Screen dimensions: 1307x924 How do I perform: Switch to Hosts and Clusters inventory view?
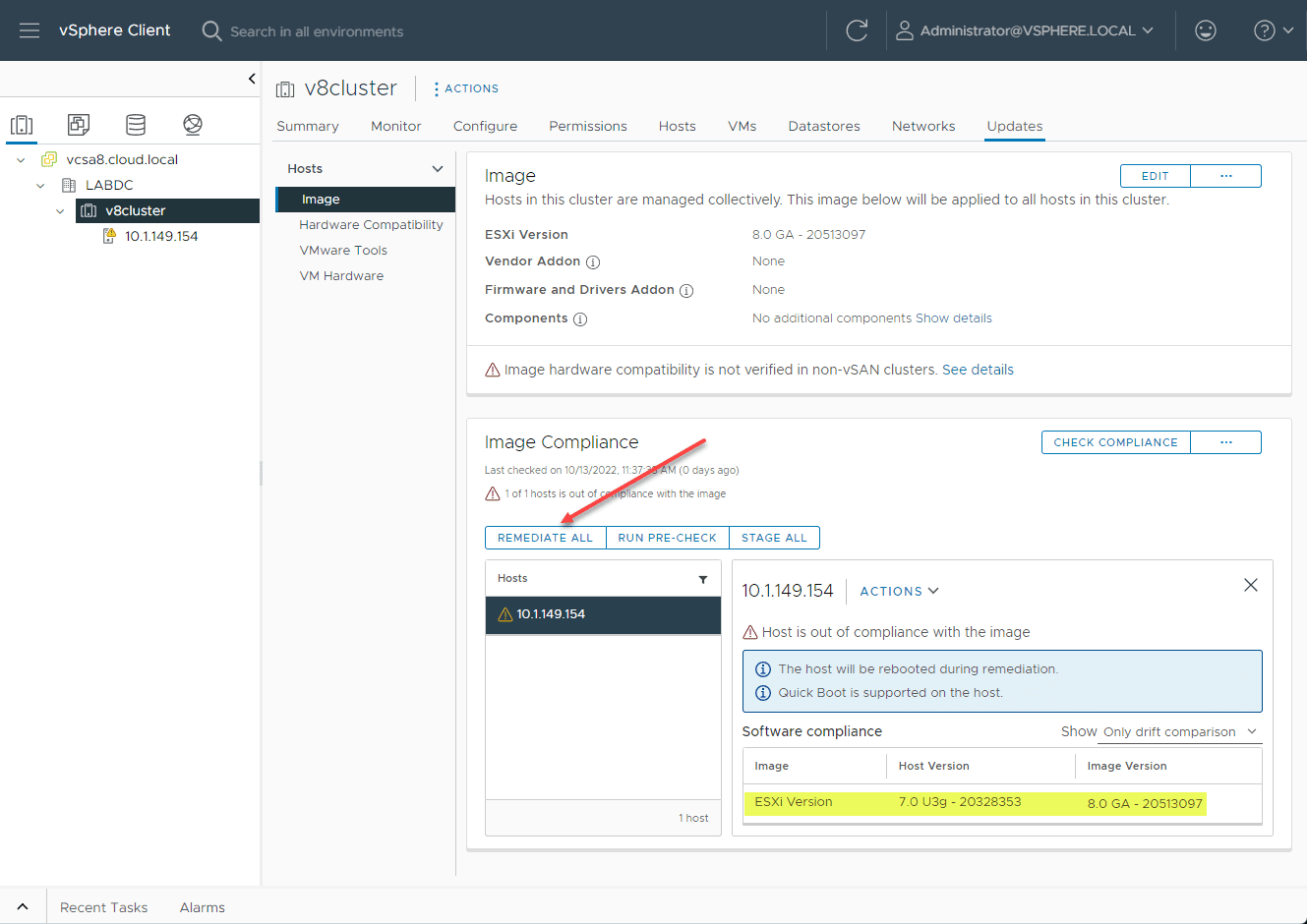coord(22,125)
